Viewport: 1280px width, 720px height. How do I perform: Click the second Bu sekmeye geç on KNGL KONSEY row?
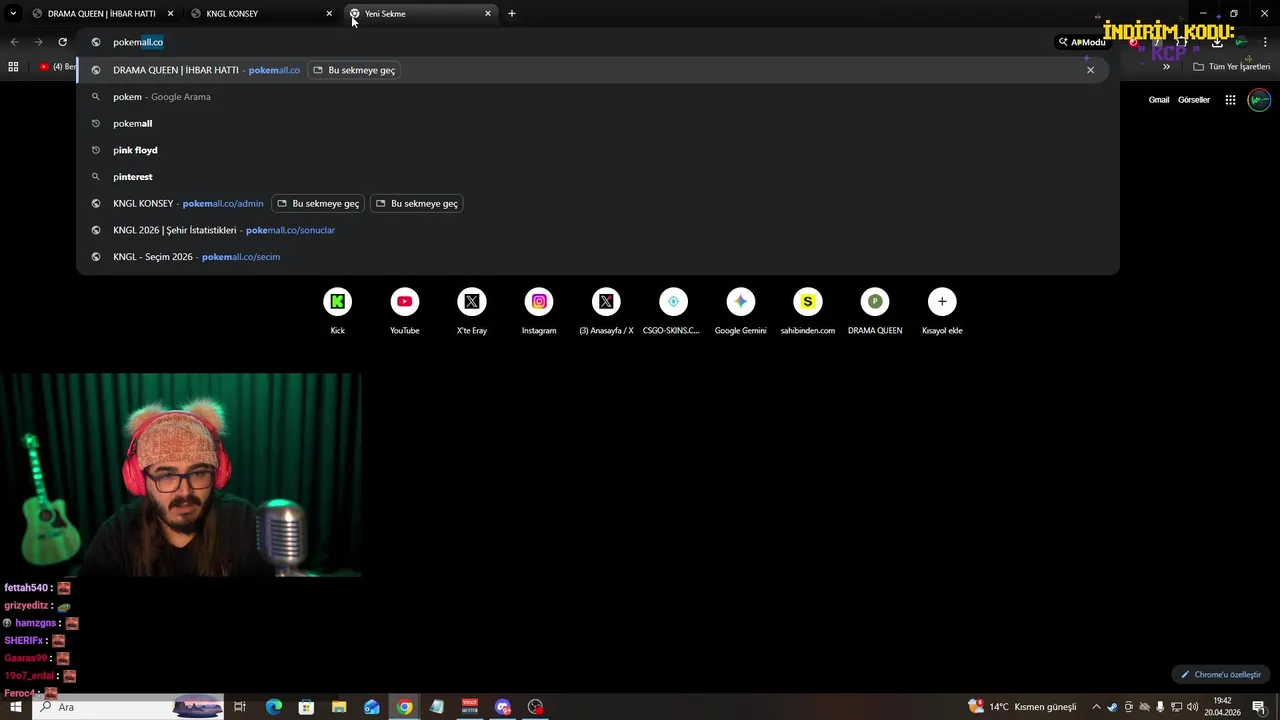click(417, 203)
